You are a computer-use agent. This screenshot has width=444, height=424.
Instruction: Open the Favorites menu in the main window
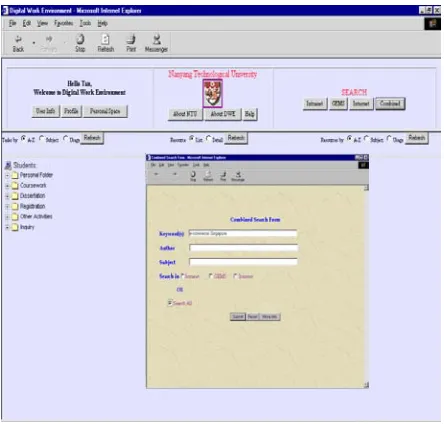pyautogui.click(x=64, y=23)
